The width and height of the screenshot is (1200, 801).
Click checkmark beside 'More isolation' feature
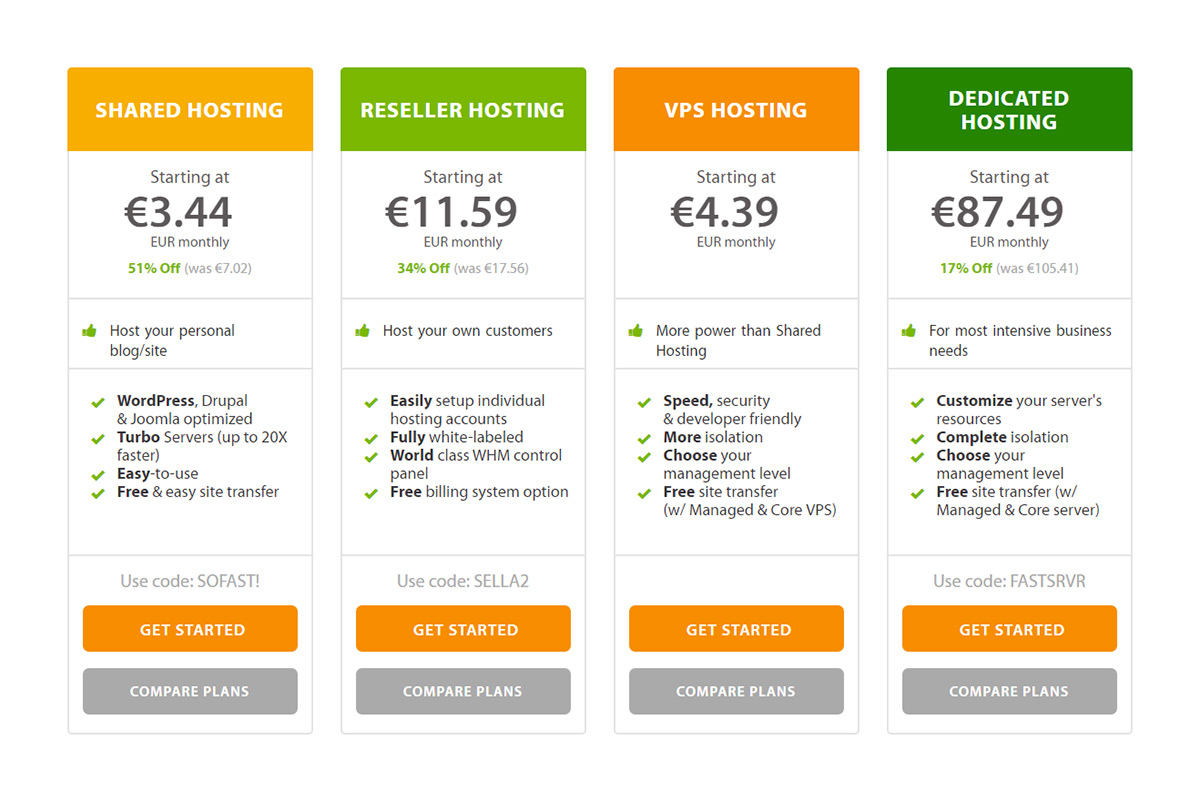pos(644,438)
